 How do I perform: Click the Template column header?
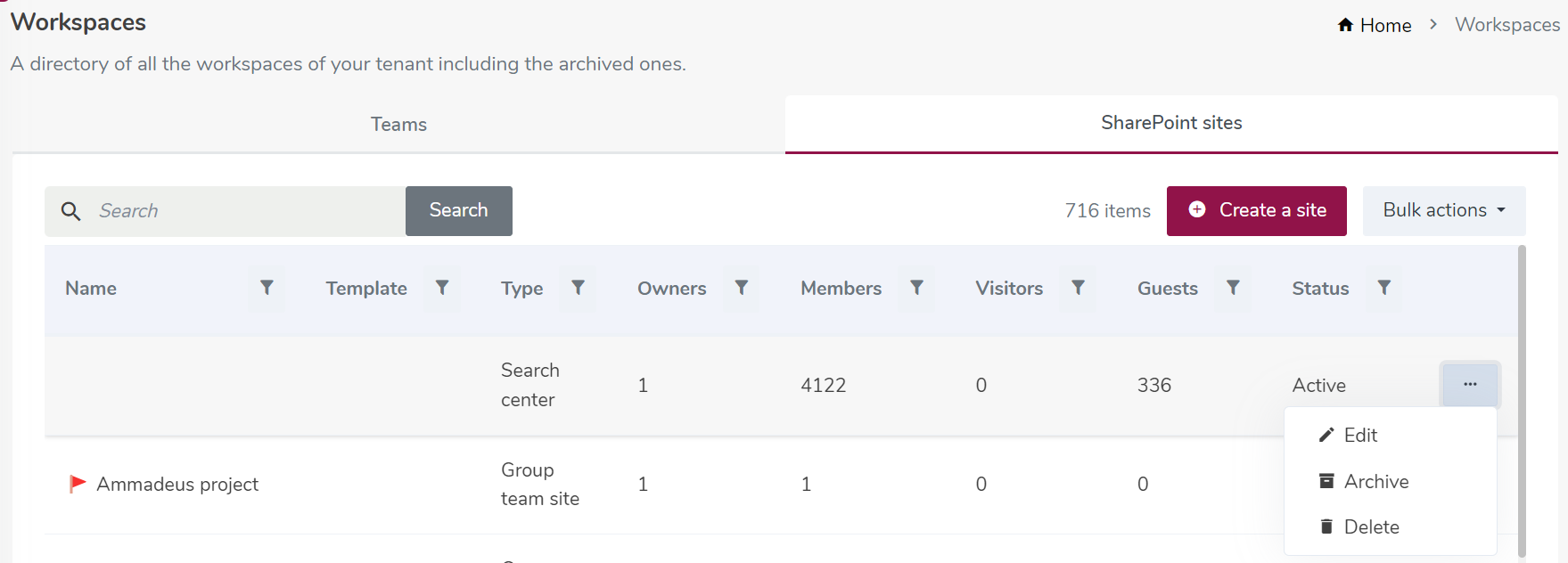(366, 289)
